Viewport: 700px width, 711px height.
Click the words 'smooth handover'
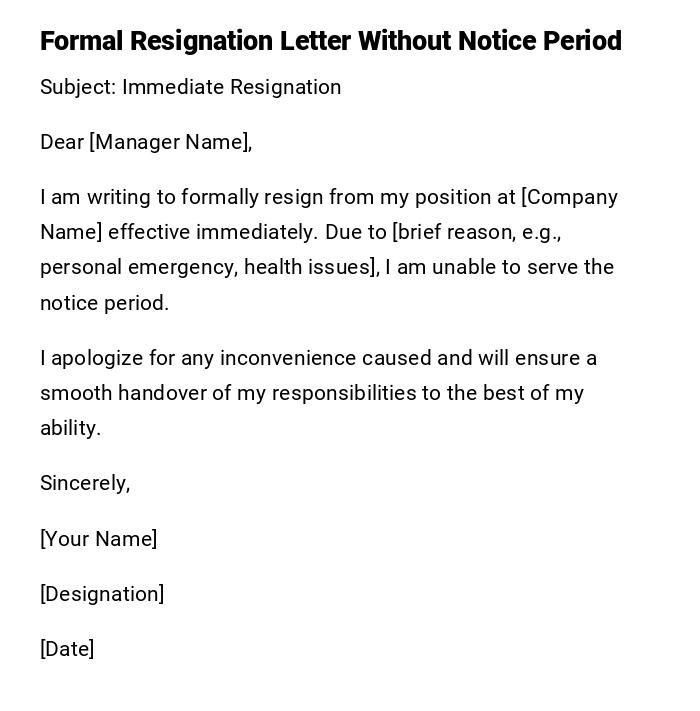coord(136,393)
